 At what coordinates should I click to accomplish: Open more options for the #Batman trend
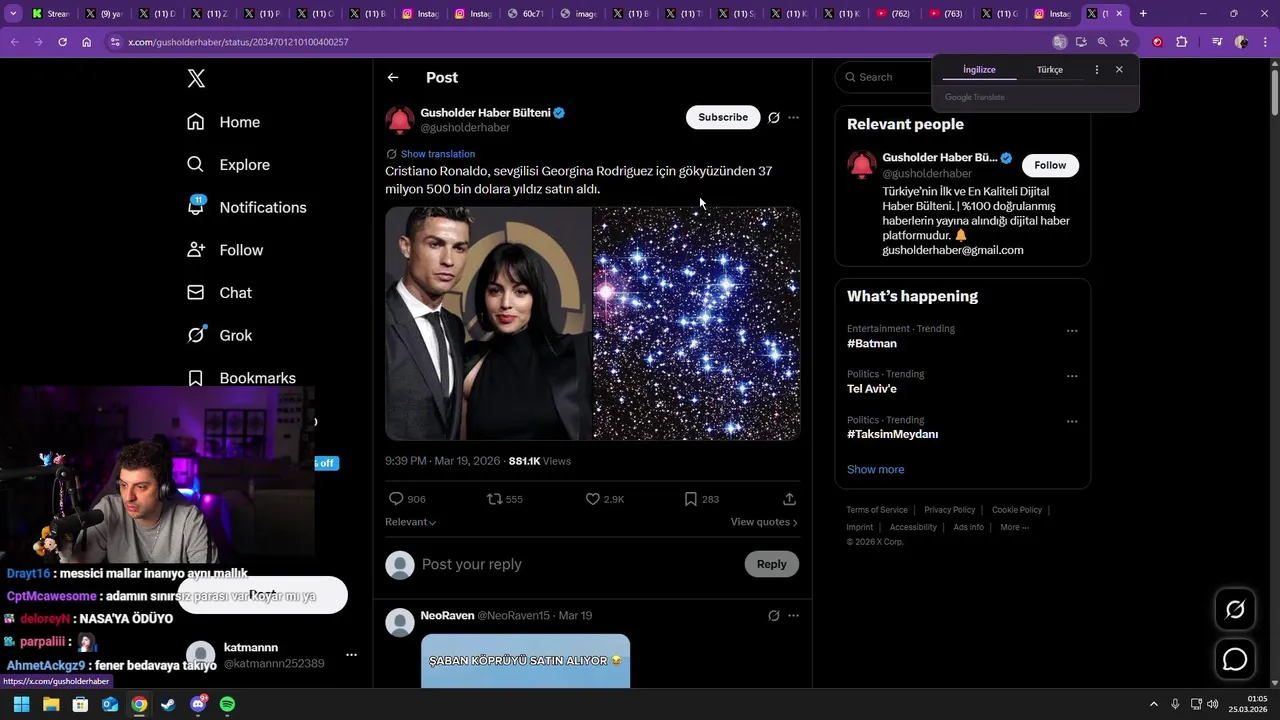1072,331
